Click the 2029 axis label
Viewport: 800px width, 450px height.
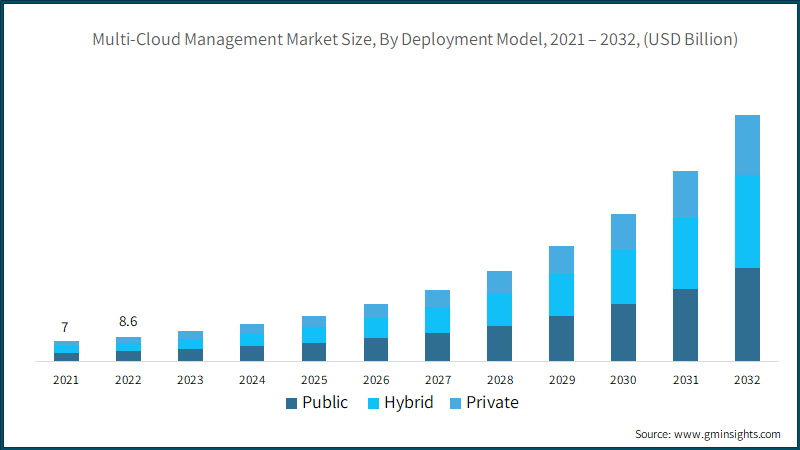[x=562, y=380]
